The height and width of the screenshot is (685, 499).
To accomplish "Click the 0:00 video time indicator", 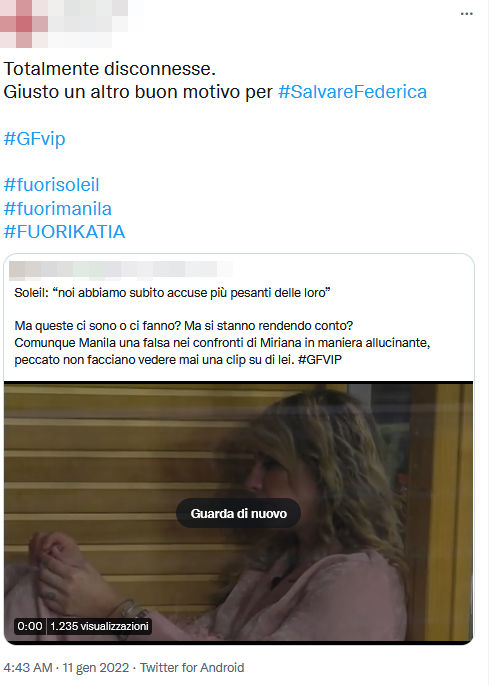I will click(30, 626).
